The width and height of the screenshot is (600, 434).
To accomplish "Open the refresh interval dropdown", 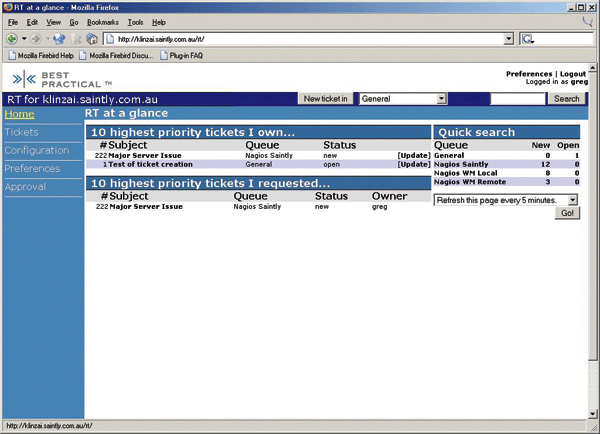I will [x=572, y=200].
